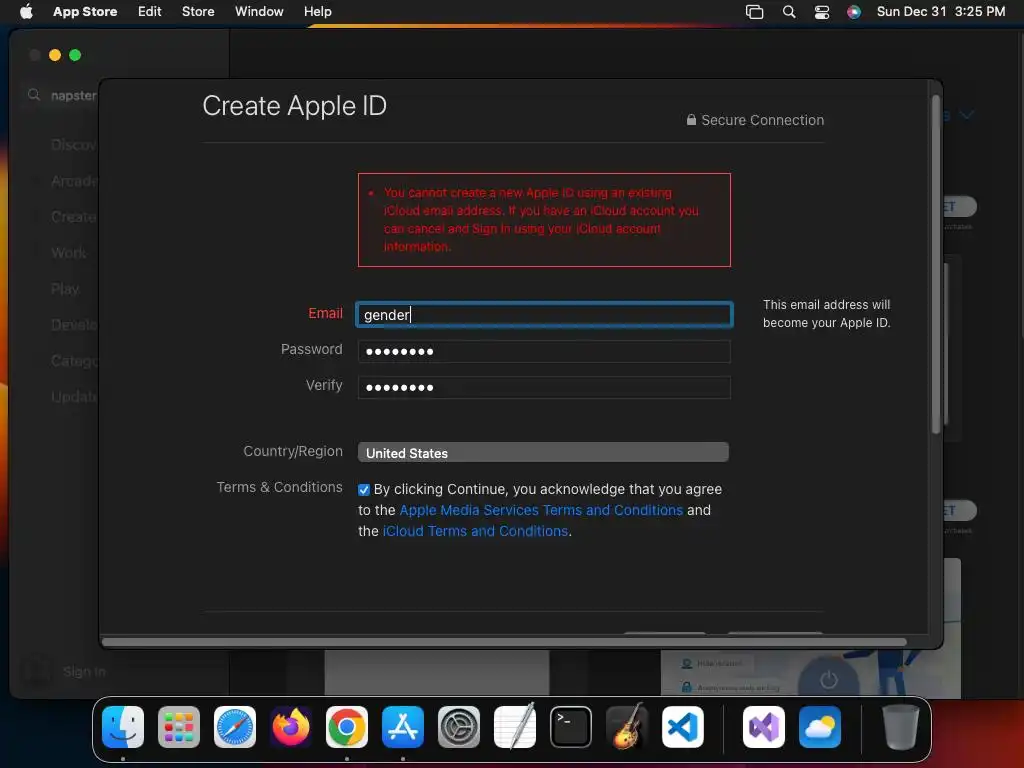Open Visual Studio from the Dock
The height and width of the screenshot is (768, 1024).
pos(764,726)
